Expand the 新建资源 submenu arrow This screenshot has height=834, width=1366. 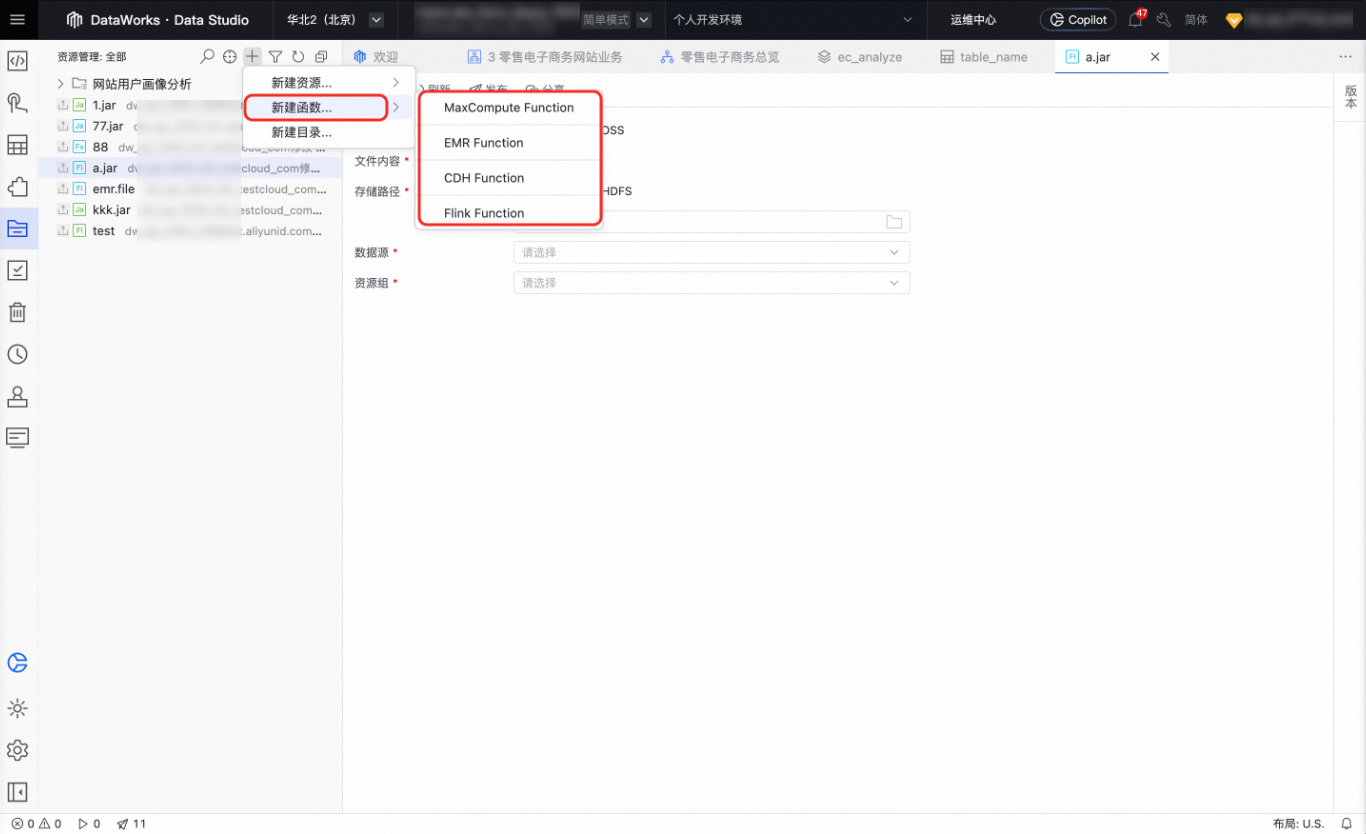click(x=396, y=83)
